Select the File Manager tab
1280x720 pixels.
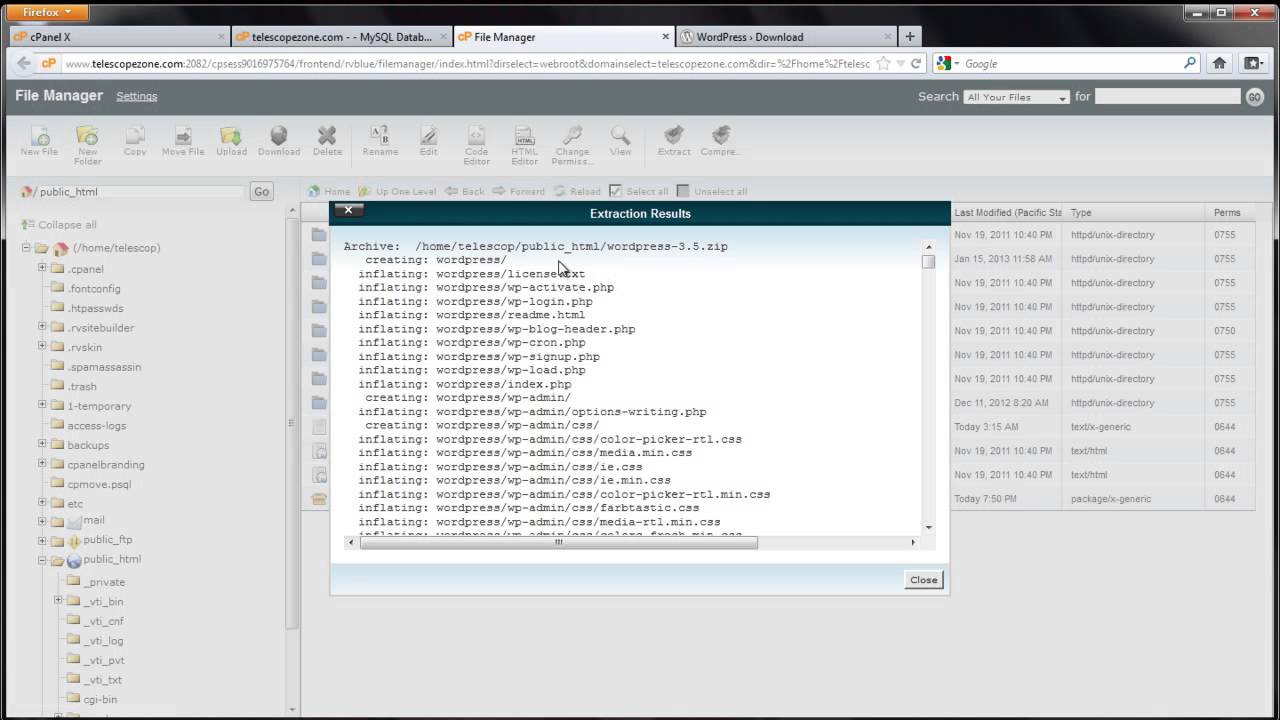click(x=564, y=37)
